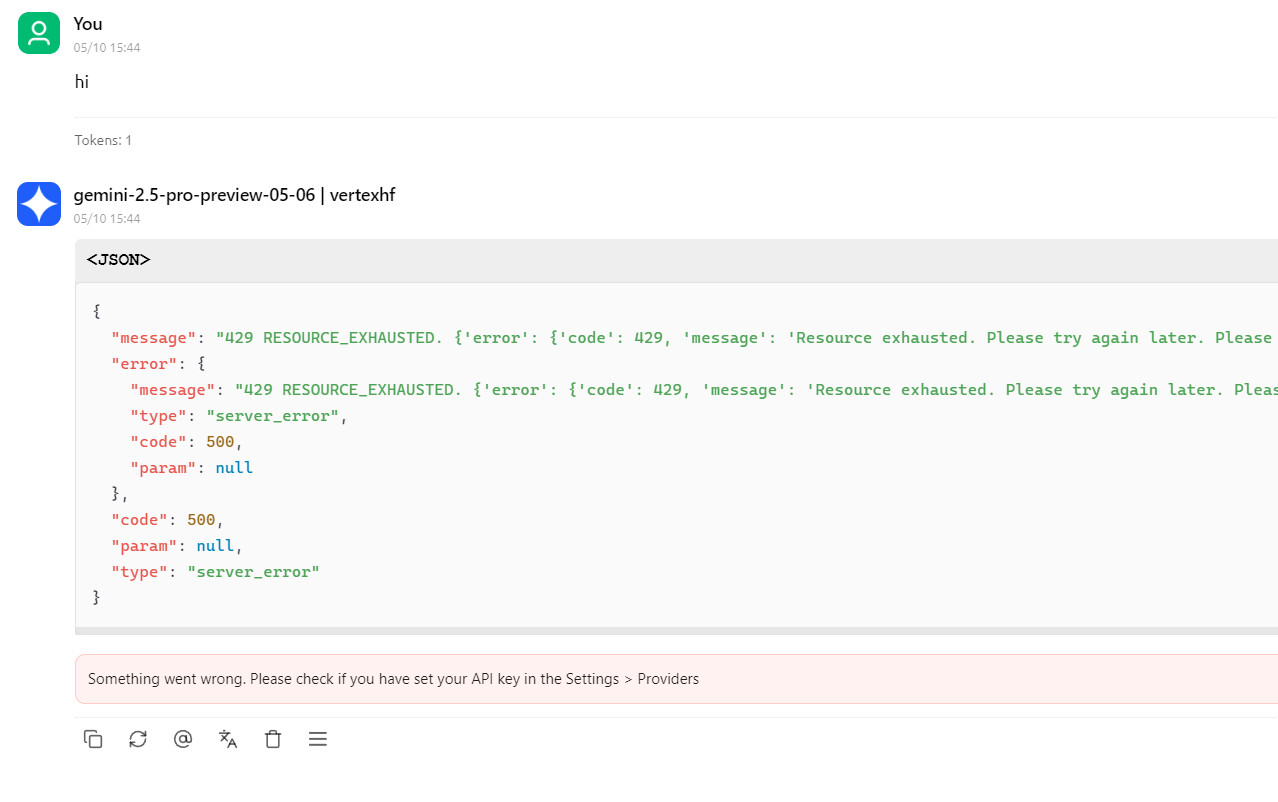Click the "You" username label
This screenshot has height=802, width=1278.
(88, 24)
